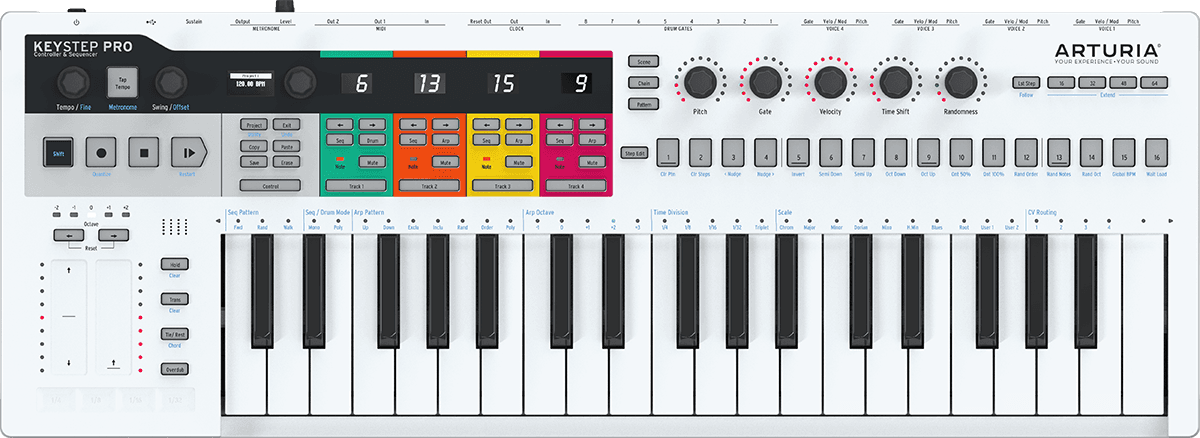This screenshot has height=438, width=1200.
Task: Click the Velocity encoder knob
Action: click(828, 82)
